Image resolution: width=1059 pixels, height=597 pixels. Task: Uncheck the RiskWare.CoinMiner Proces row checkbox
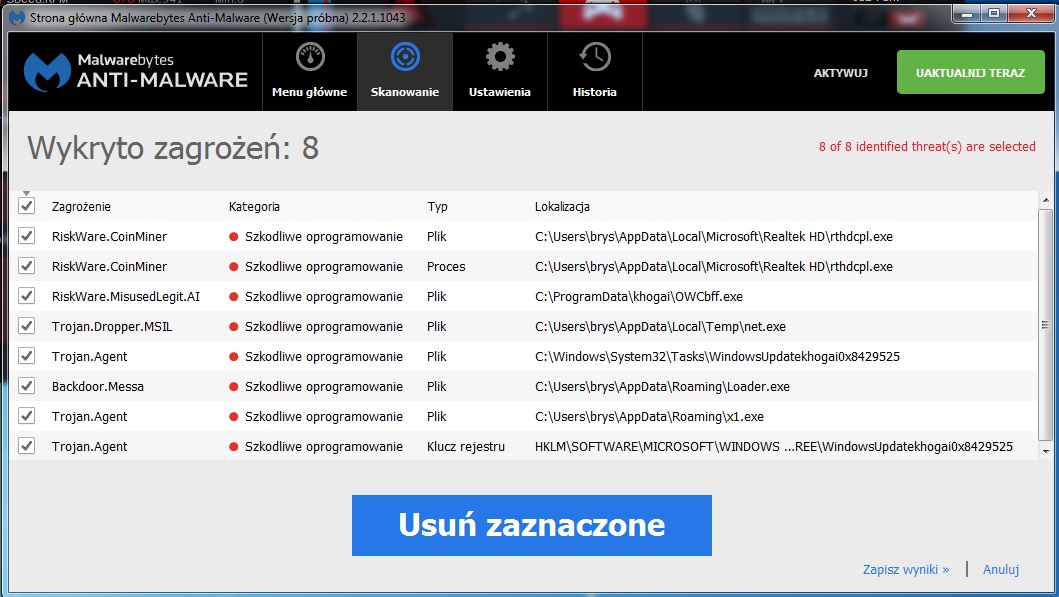pos(26,265)
